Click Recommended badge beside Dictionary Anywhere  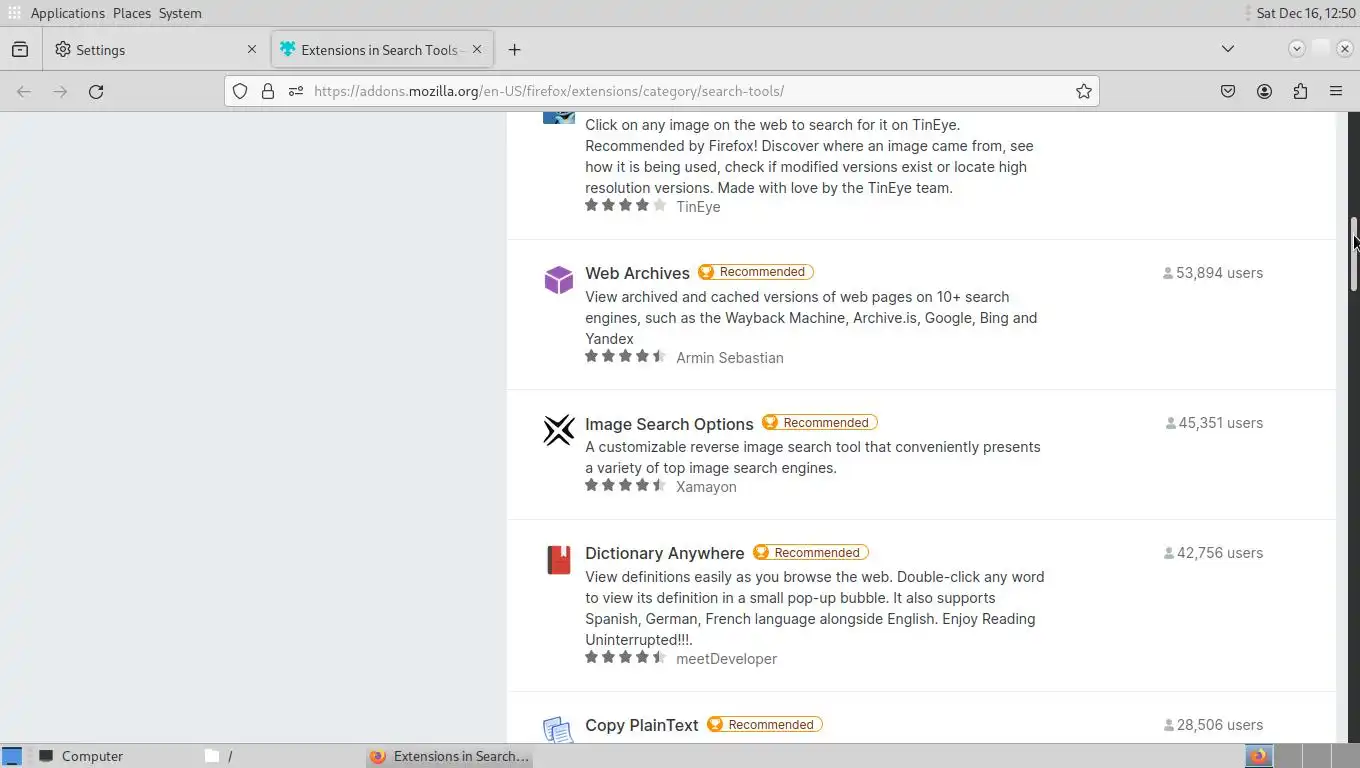[x=811, y=552]
